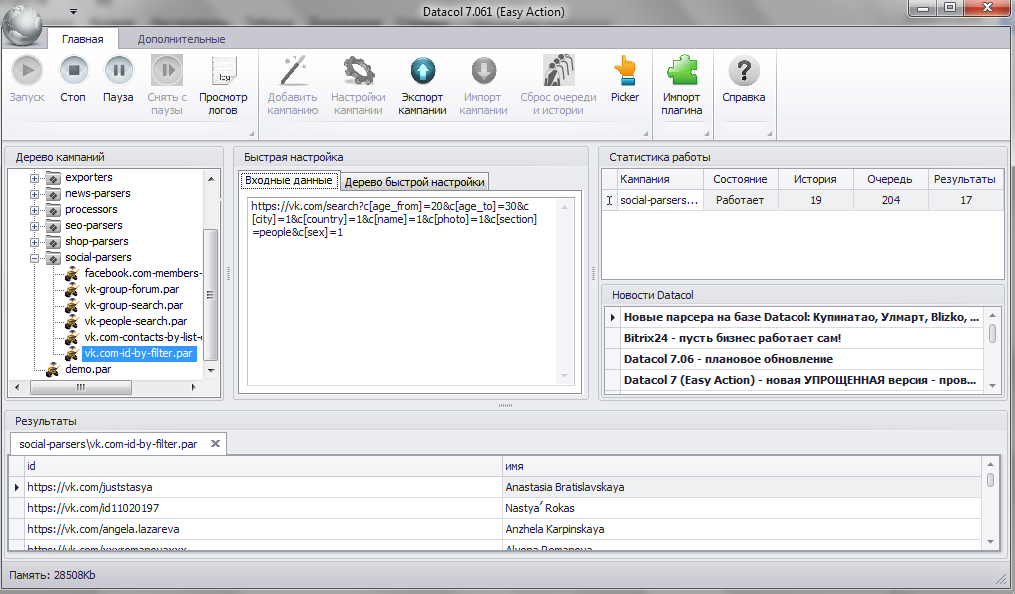Image resolution: width=1015 pixels, height=594 pixels.
Task: Click Импорт кампании download icon
Action: (x=484, y=71)
